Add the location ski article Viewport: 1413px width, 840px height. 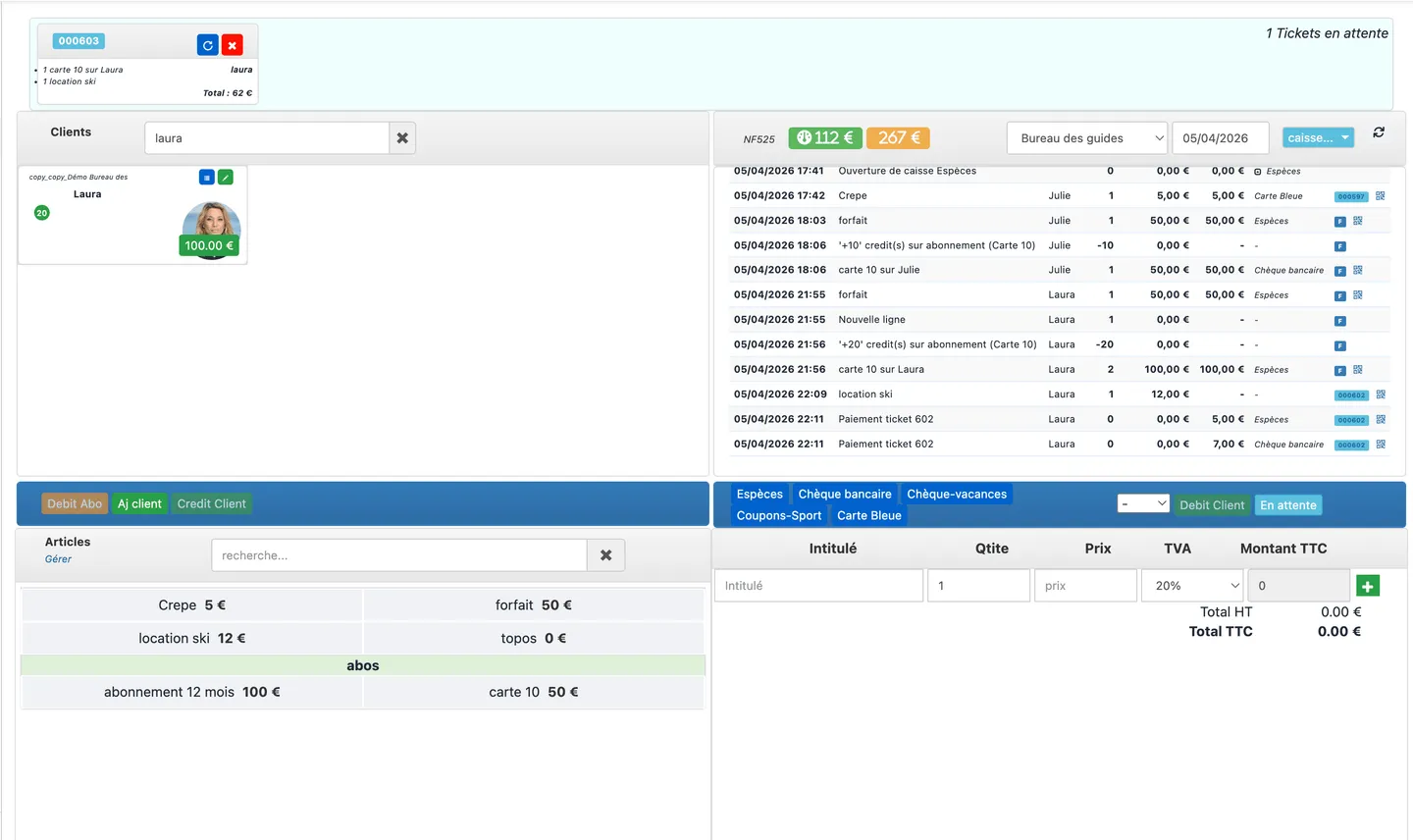(x=192, y=639)
